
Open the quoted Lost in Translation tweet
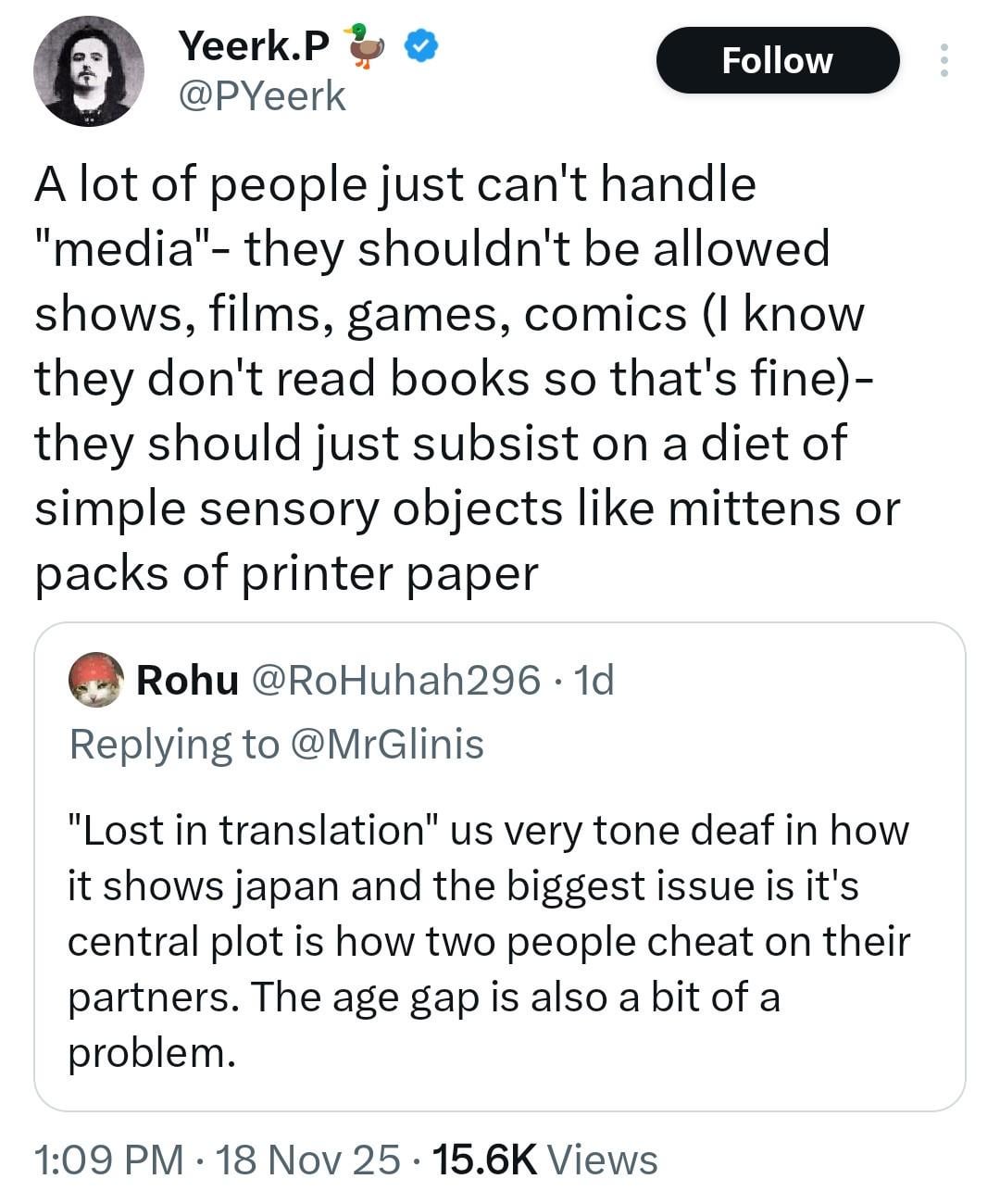coord(488,940)
